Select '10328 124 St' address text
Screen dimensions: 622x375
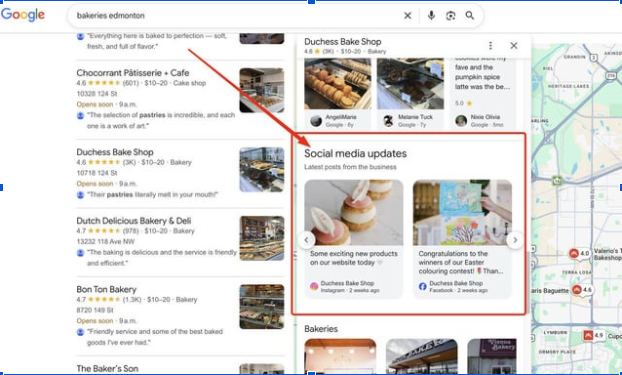click(x=97, y=94)
